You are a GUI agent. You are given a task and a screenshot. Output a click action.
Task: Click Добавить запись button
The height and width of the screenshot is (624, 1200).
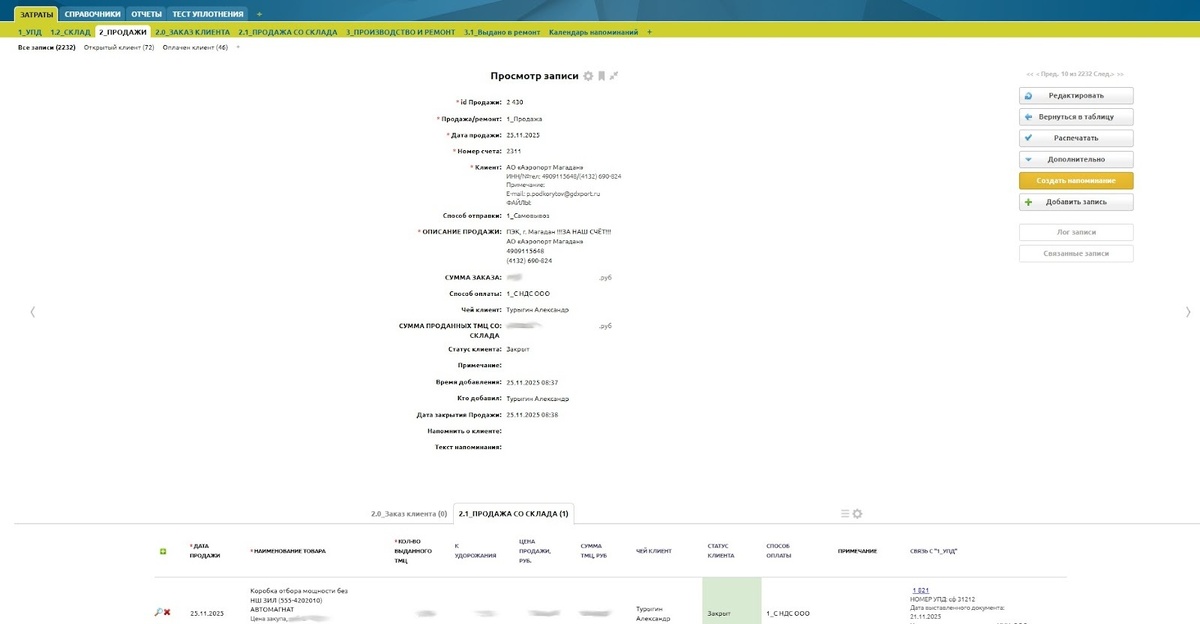click(x=1076, y=202)
